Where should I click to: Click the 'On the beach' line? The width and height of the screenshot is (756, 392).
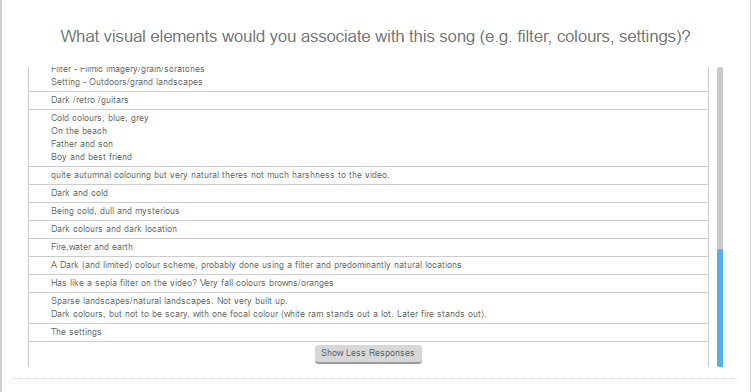coord(79,131)
